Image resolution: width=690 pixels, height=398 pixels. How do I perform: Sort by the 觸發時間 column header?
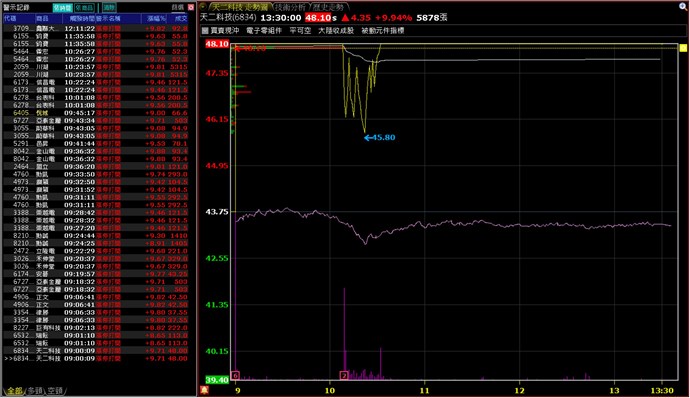tap(78, 18)
